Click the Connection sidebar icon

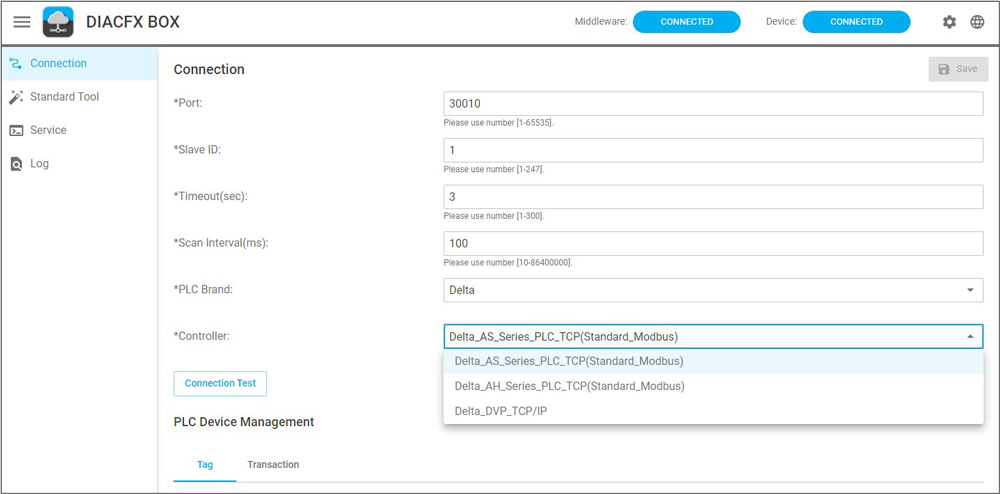15,64
